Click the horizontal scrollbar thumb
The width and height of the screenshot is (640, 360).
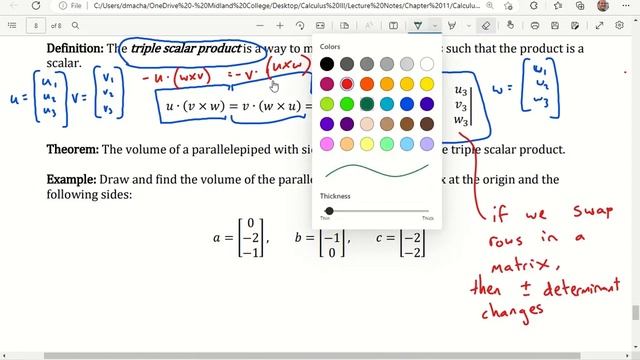(x=312, y=356)
